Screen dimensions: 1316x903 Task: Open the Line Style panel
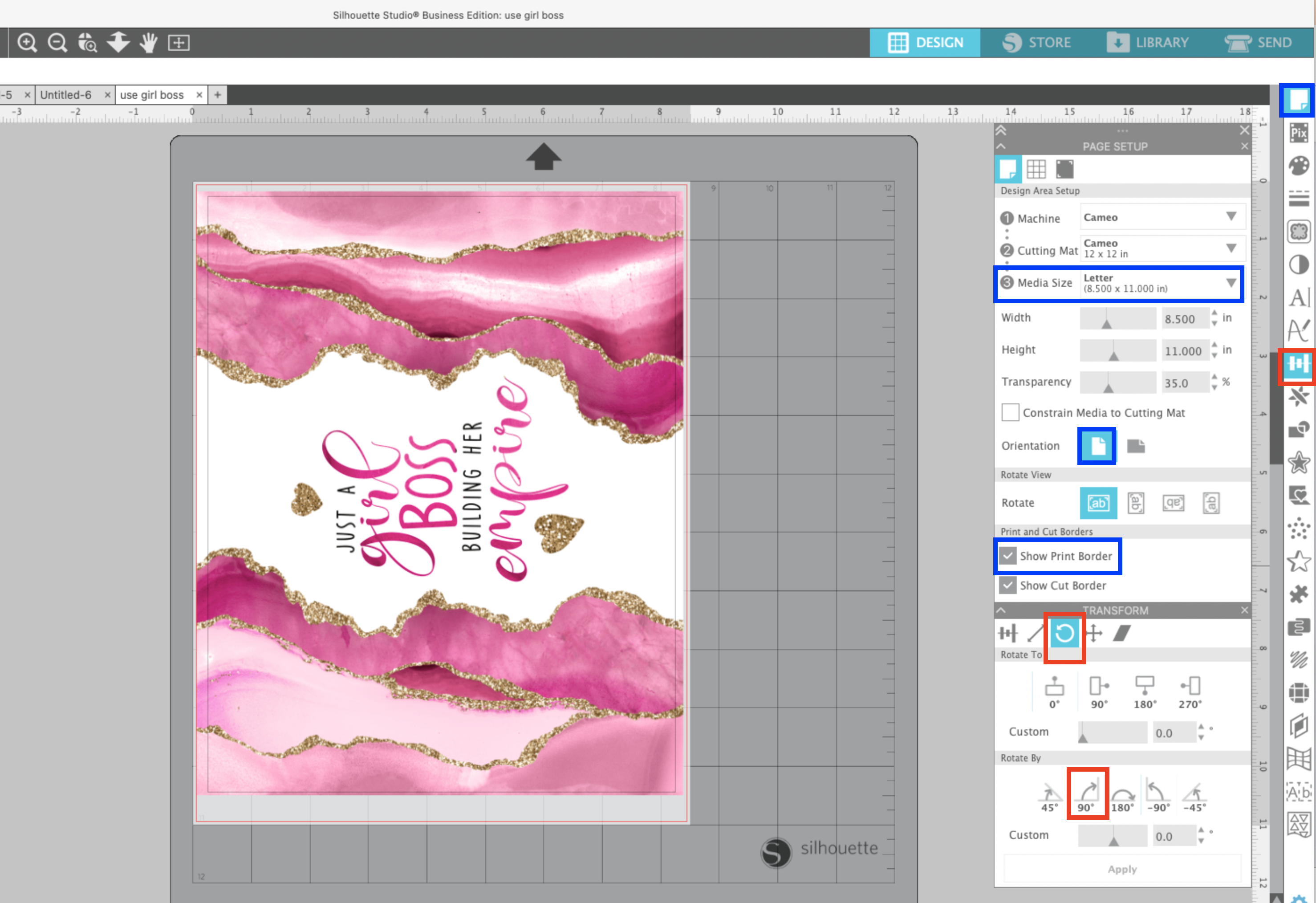pyautogui.click(x=1299, y=199)
